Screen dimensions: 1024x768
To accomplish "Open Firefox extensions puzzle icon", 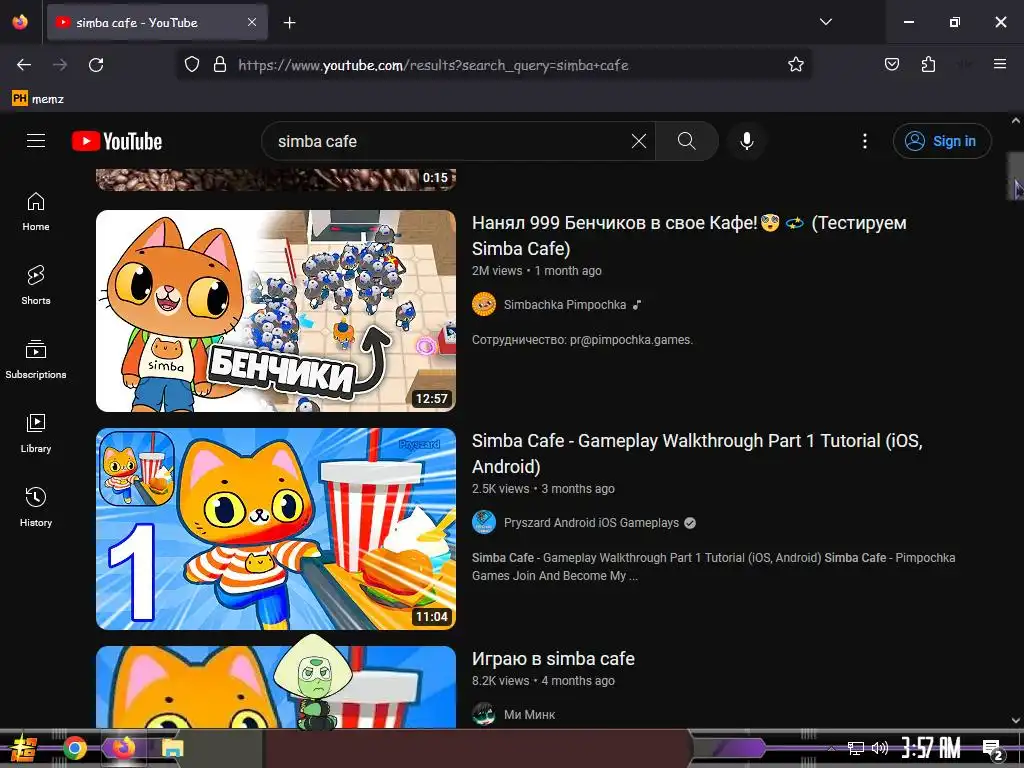I will (928, 65).
